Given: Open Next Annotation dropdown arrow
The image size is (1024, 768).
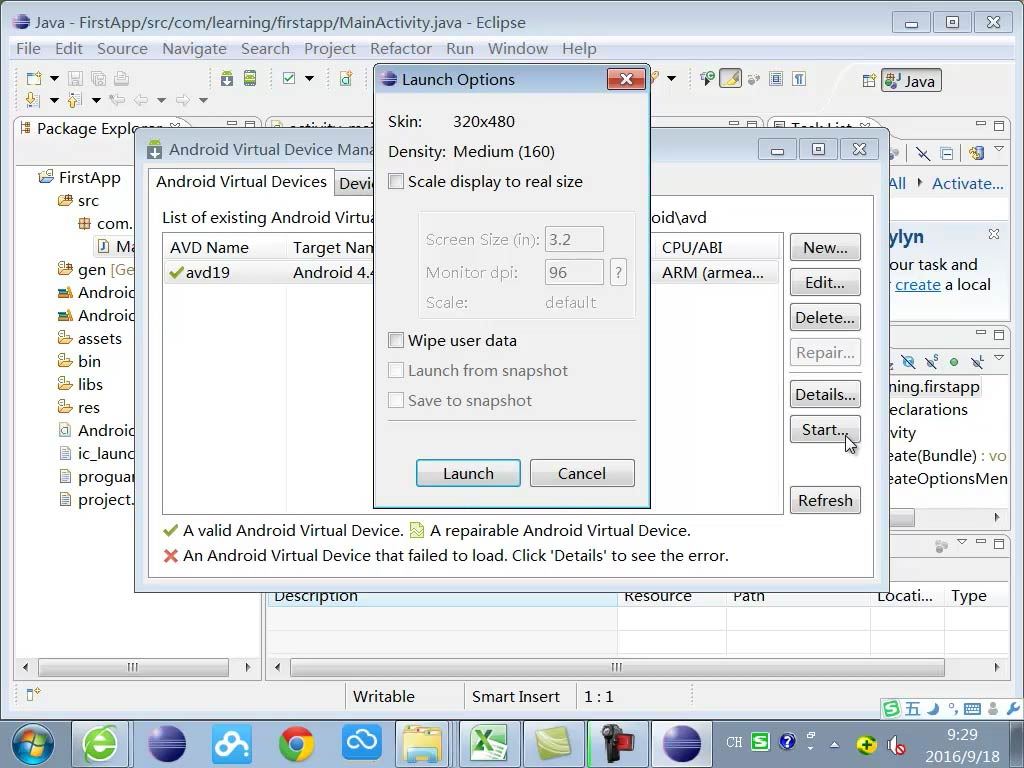Looking at the screenshot, I should click(x=54, y=101).
